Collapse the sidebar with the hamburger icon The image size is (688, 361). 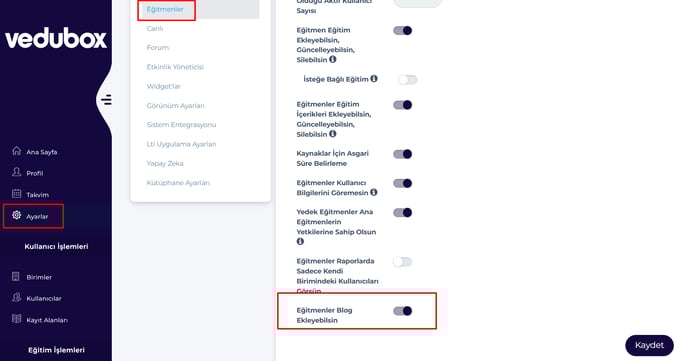coord(107,100)
